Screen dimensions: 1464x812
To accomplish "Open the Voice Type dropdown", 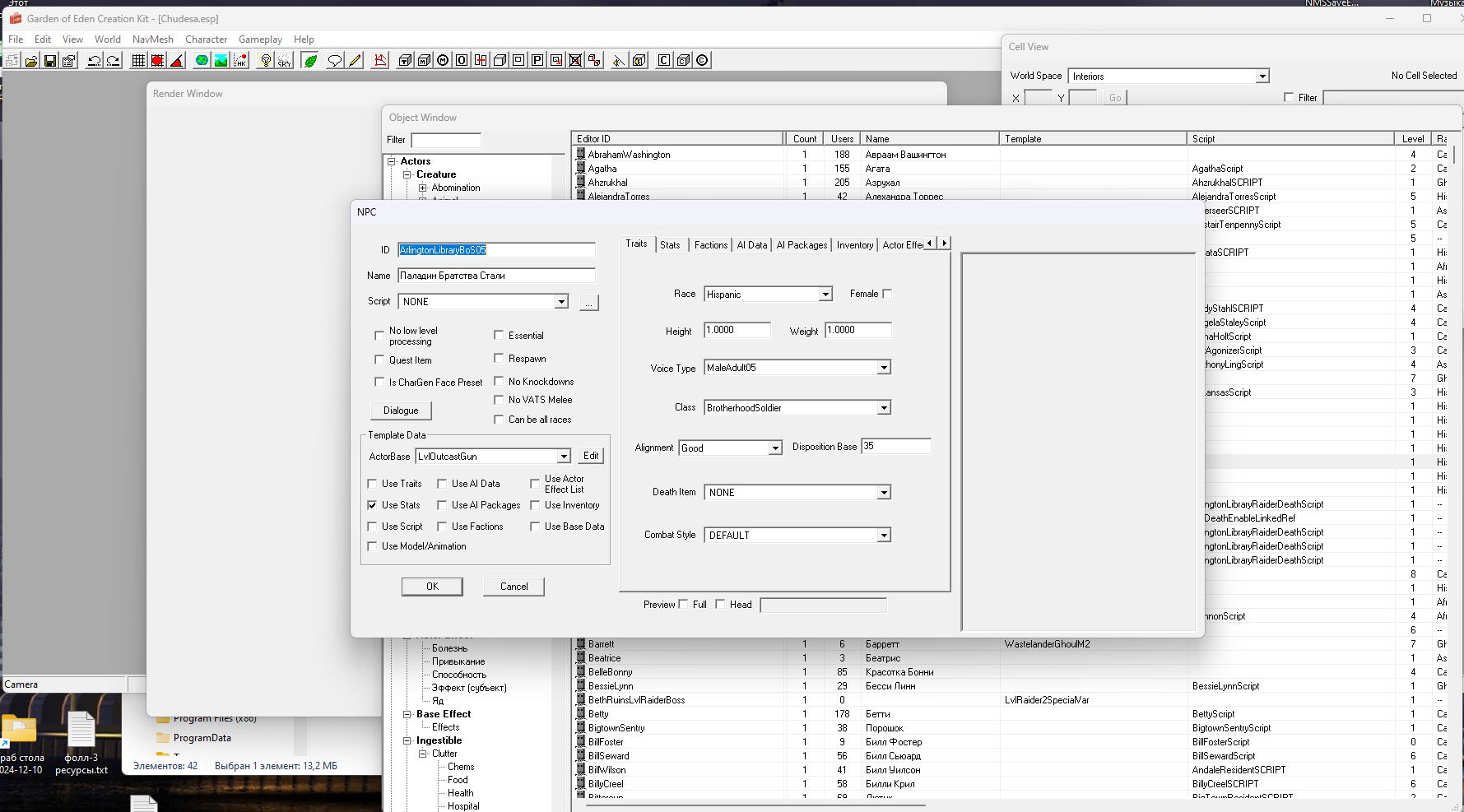I will [x=884, y=368].
